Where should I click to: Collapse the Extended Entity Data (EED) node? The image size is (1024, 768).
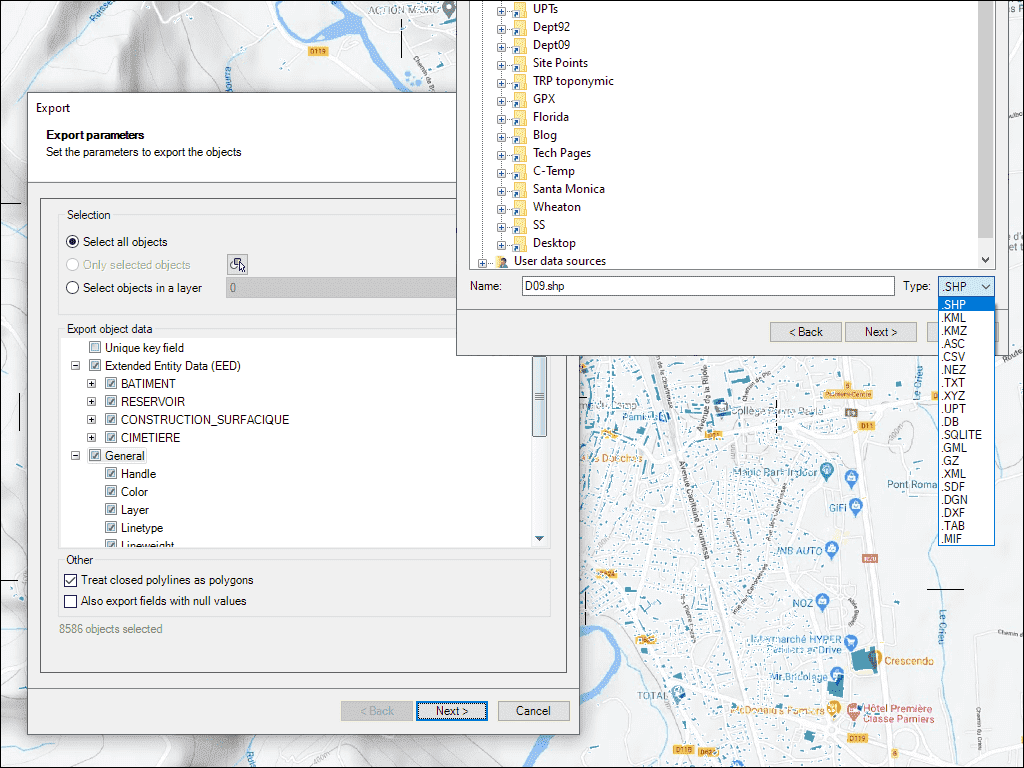[75, 365]
